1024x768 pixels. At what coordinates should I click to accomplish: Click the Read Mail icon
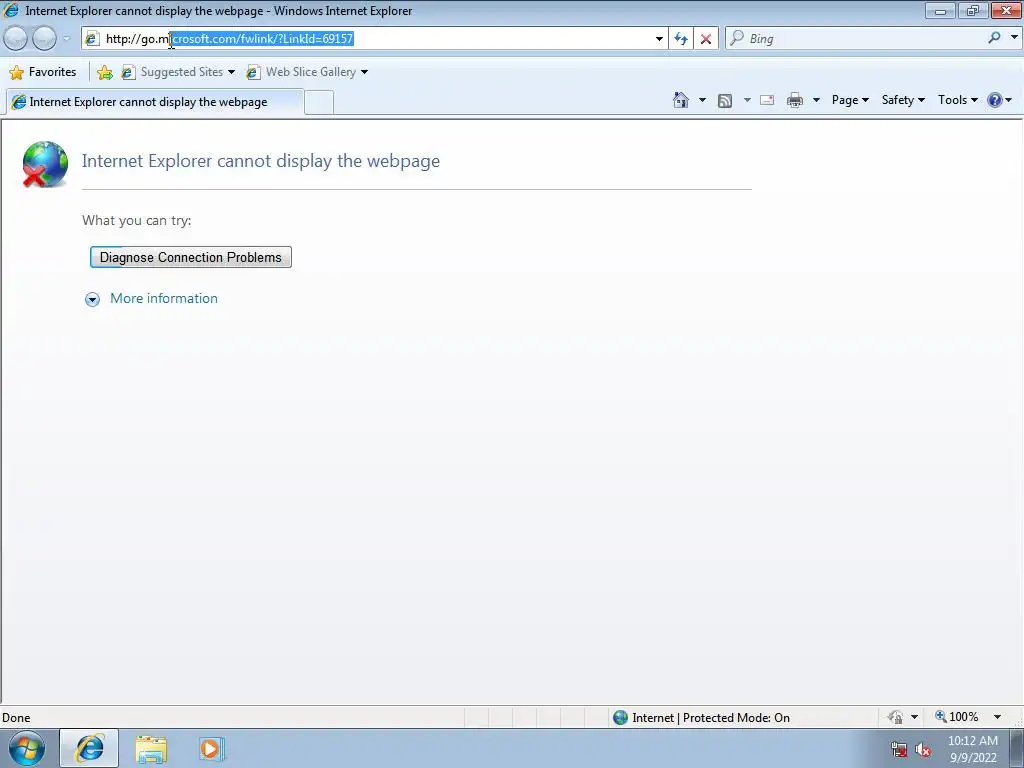tap(767, 101)
